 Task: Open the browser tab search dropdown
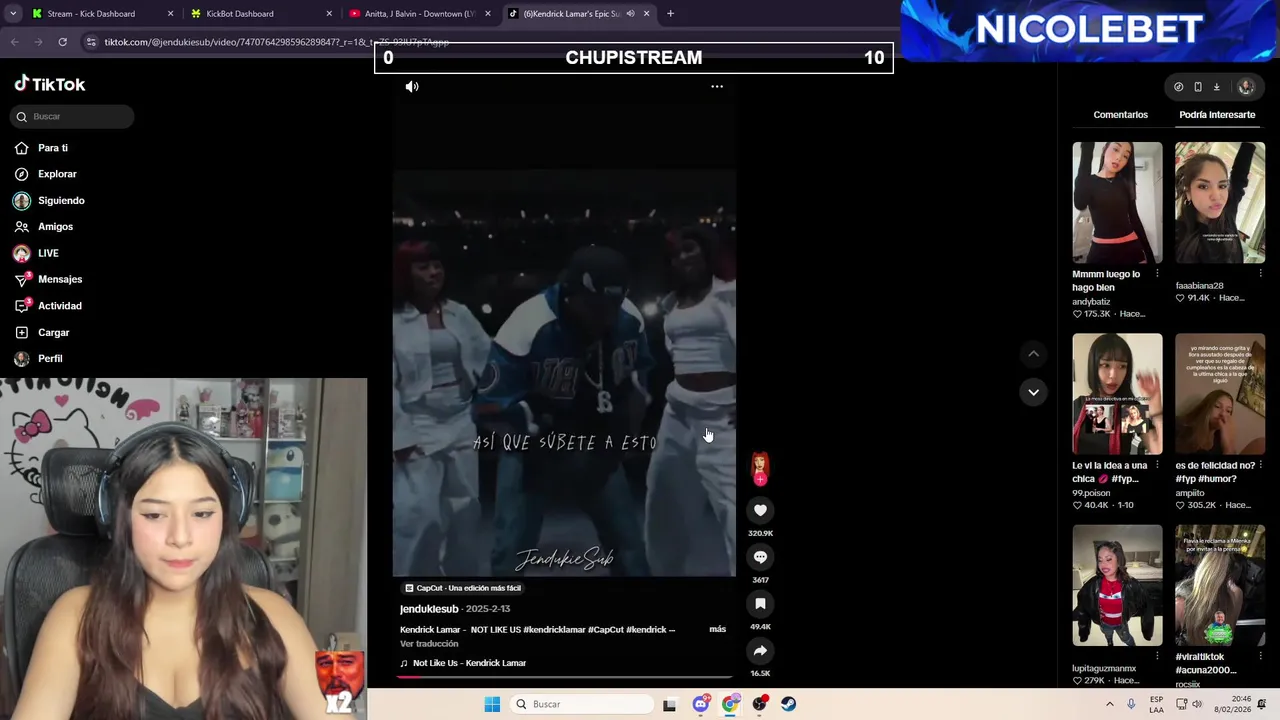point(14,14)
